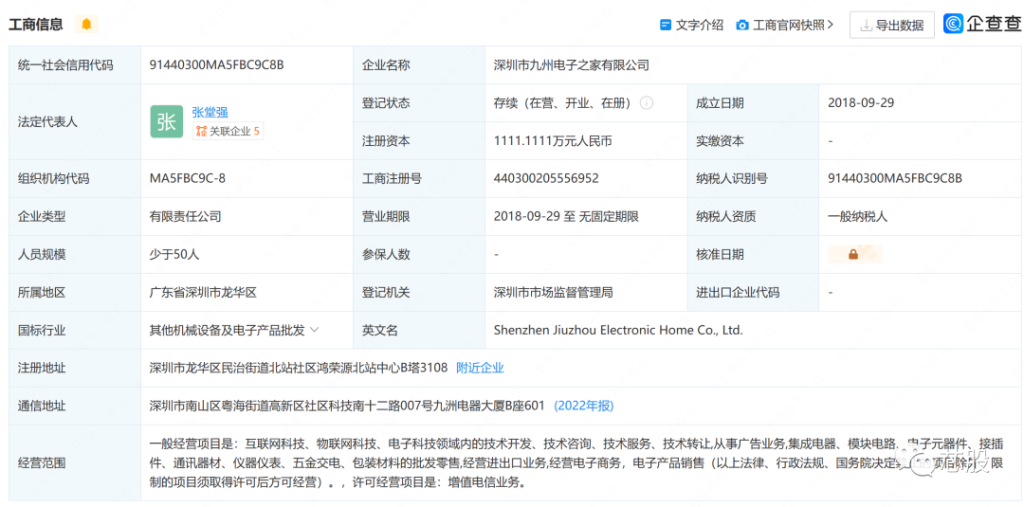Click registration authority 深圳市市场监督管理局
This screenshot has width=1024, height=507.
(553, 292)
